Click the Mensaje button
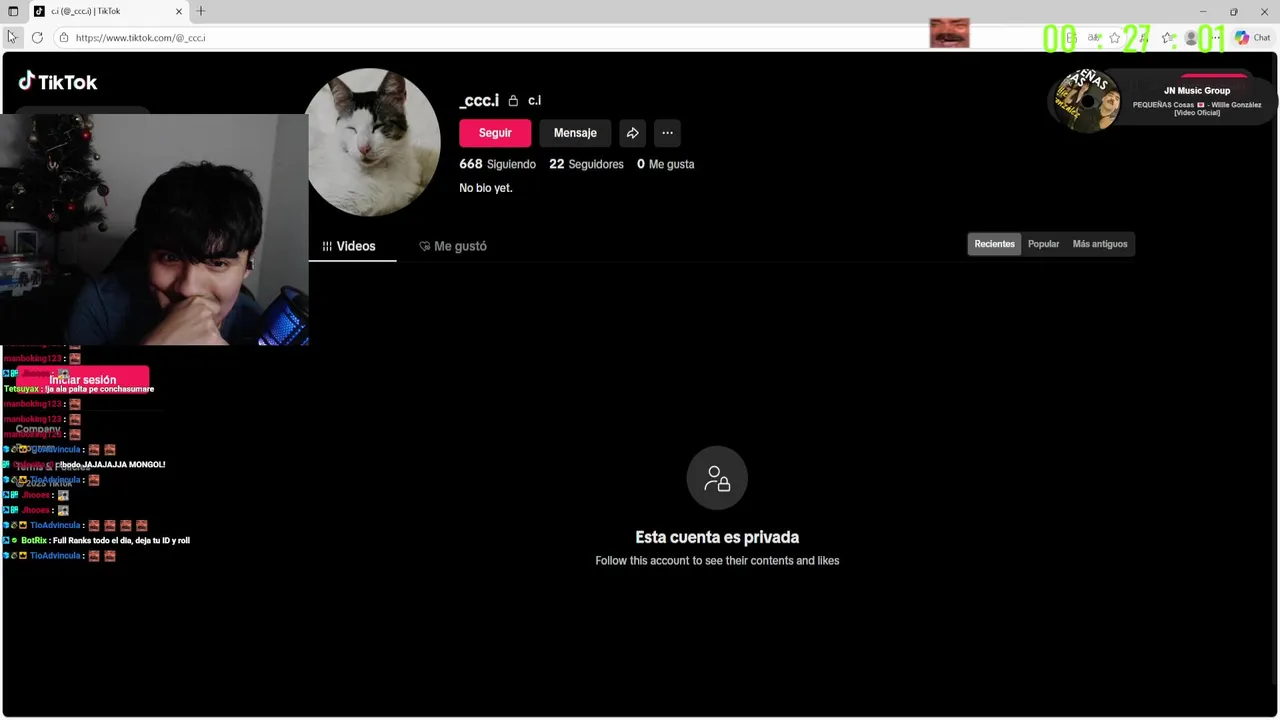The image size is (1280, 720). tap(575, 133)
